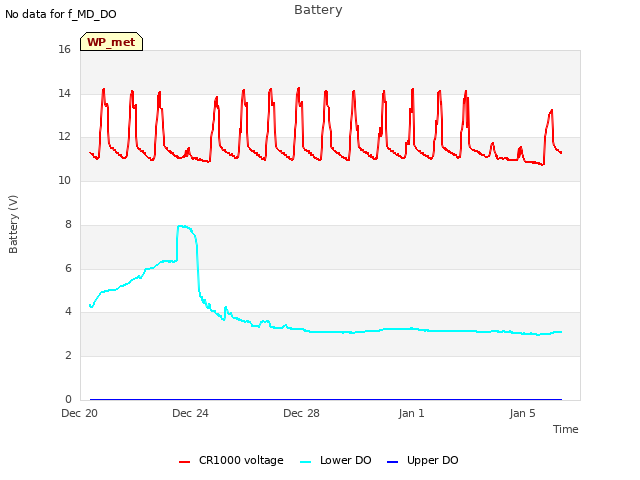Click the 'No data for f_MD_DO' message
Screen dimensions: 640x480
(61, 14)
